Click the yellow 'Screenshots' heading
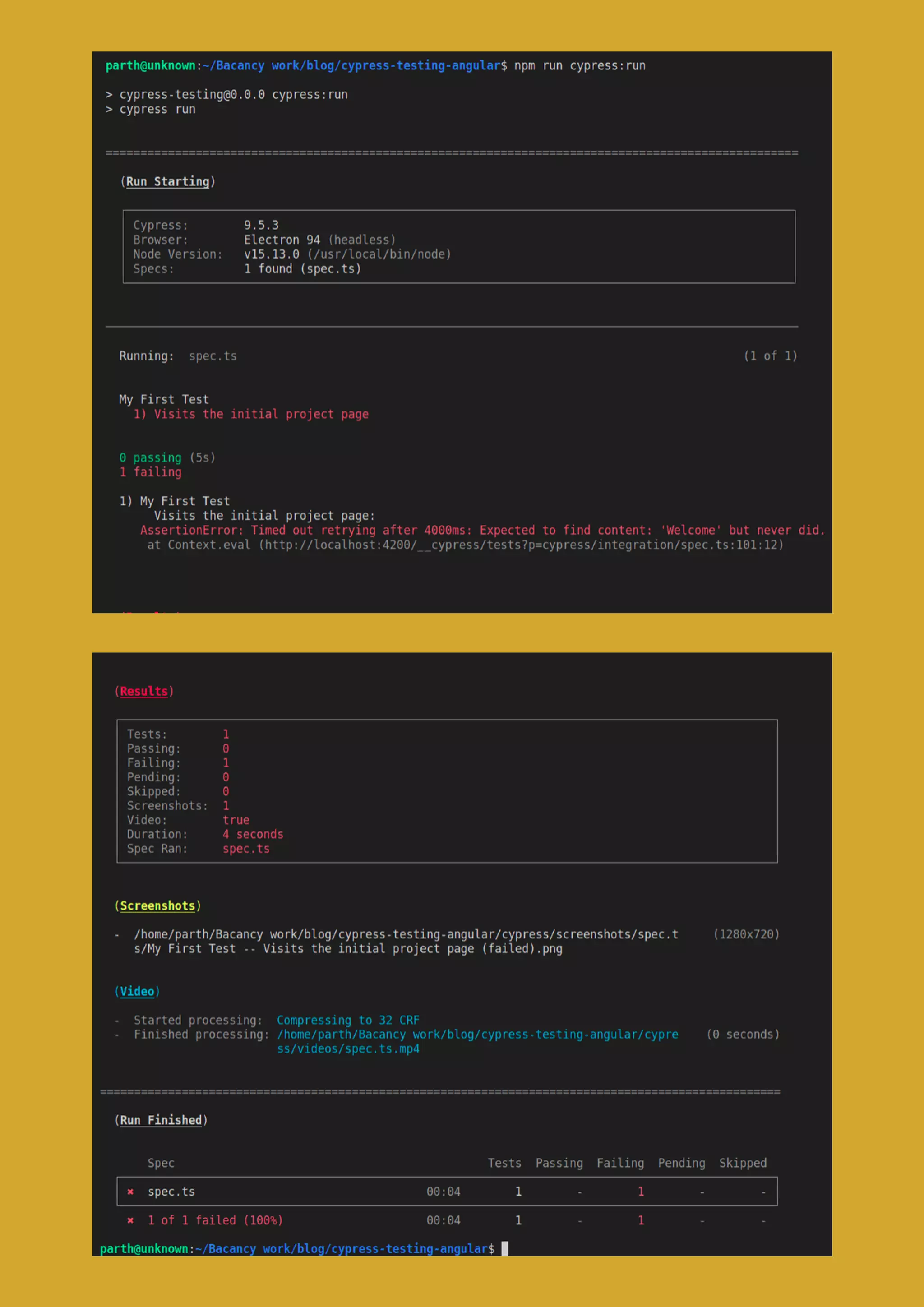 (x=157, y=905)
